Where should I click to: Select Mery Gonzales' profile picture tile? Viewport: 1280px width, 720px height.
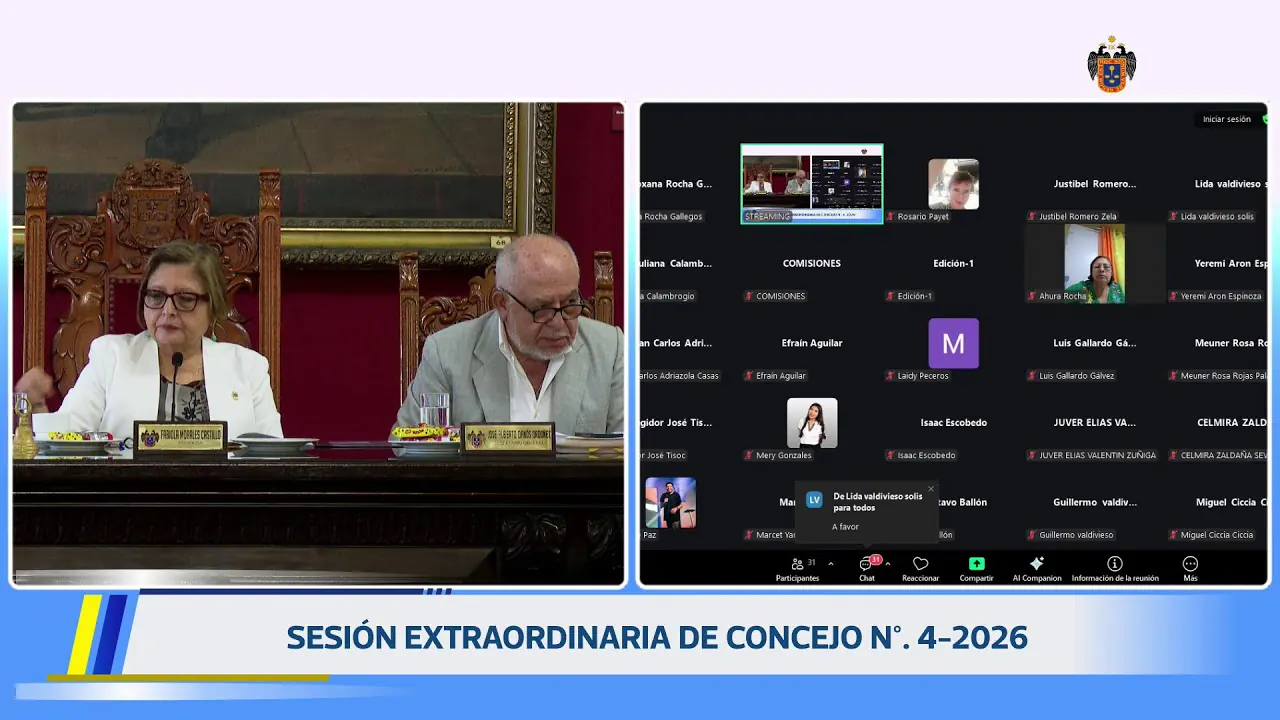point(812,423)
